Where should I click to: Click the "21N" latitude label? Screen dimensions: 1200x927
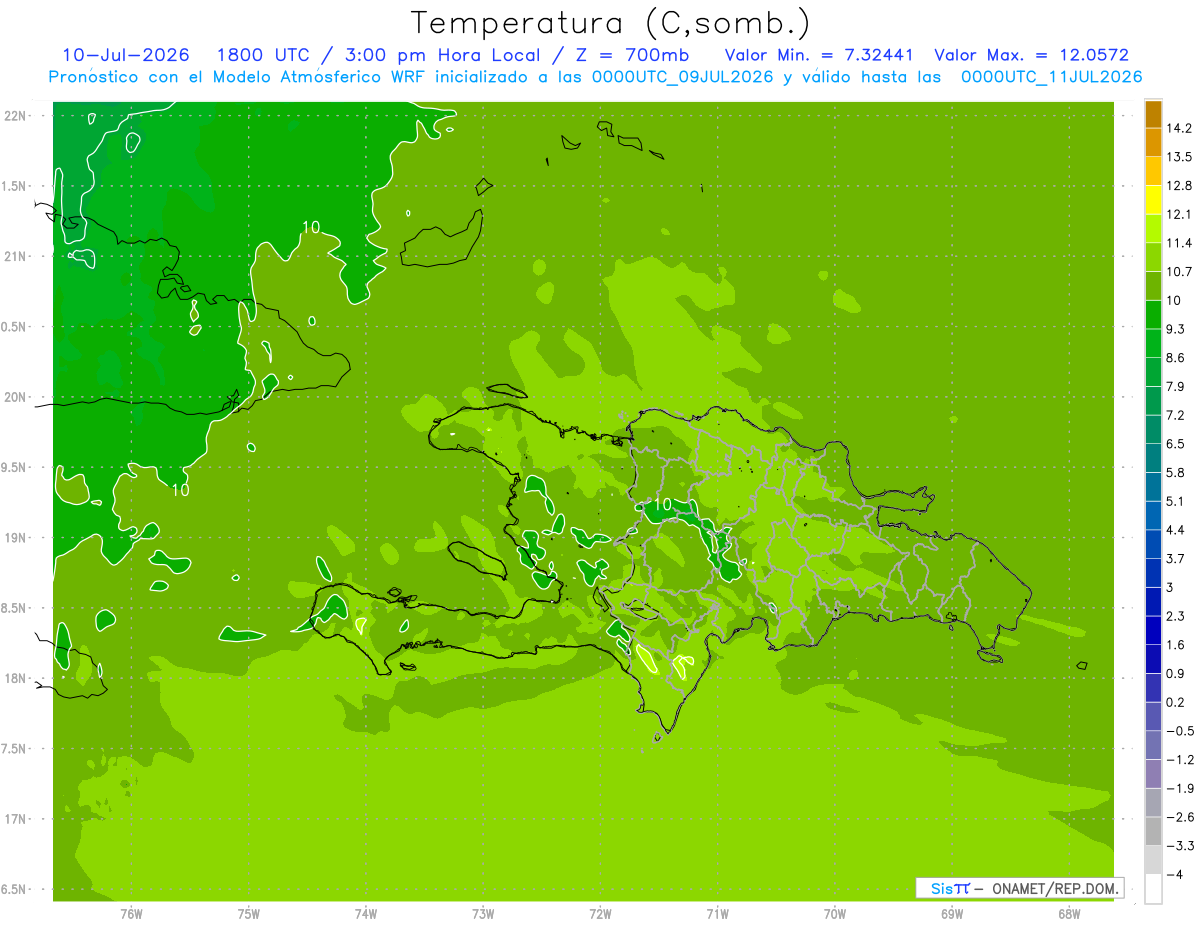coord(17,256)
